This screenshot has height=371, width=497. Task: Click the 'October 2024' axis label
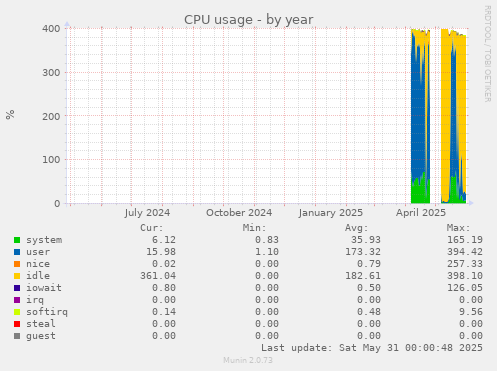tap(239, 213)
